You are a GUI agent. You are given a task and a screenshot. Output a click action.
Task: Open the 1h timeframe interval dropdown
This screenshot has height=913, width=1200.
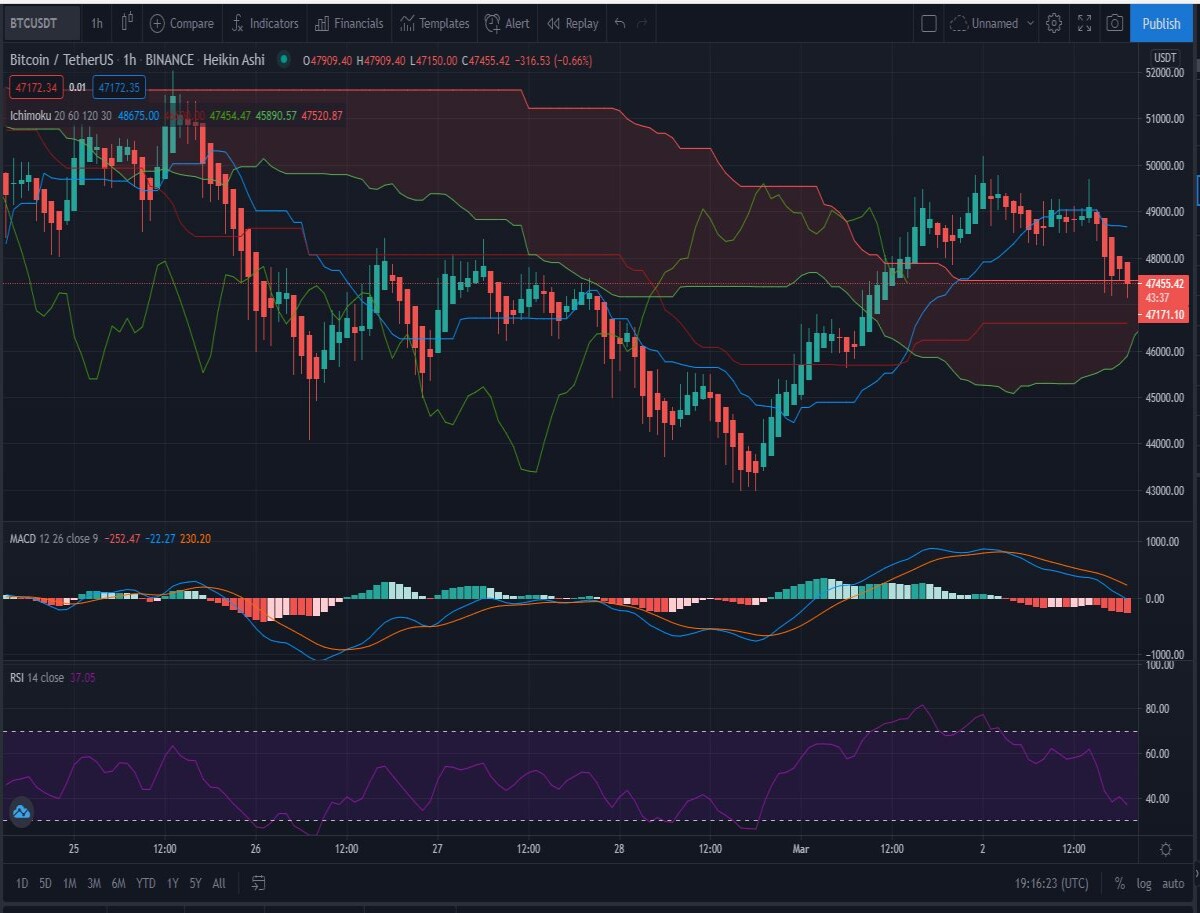96,23
